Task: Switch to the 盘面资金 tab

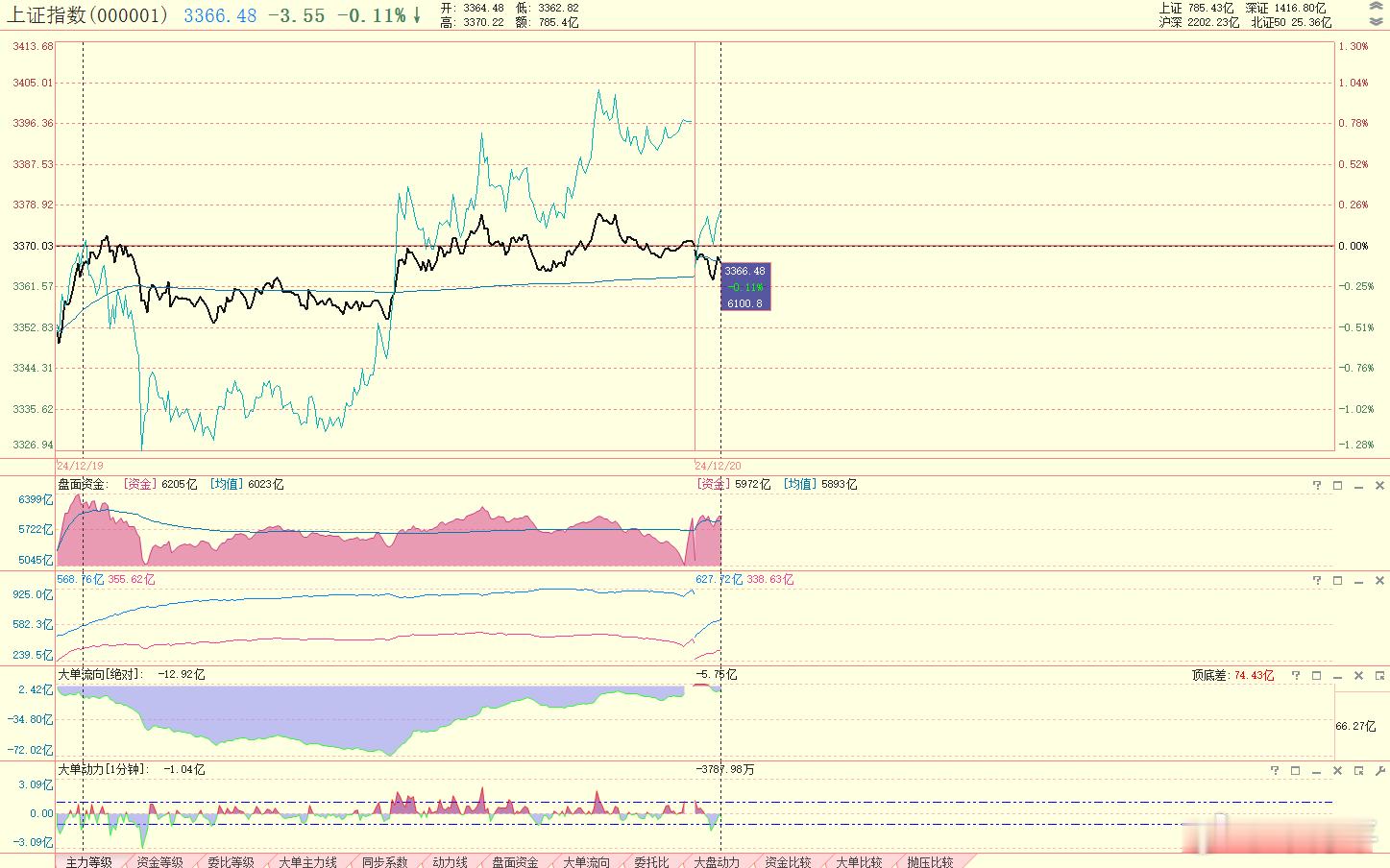Action: point(515,862)
